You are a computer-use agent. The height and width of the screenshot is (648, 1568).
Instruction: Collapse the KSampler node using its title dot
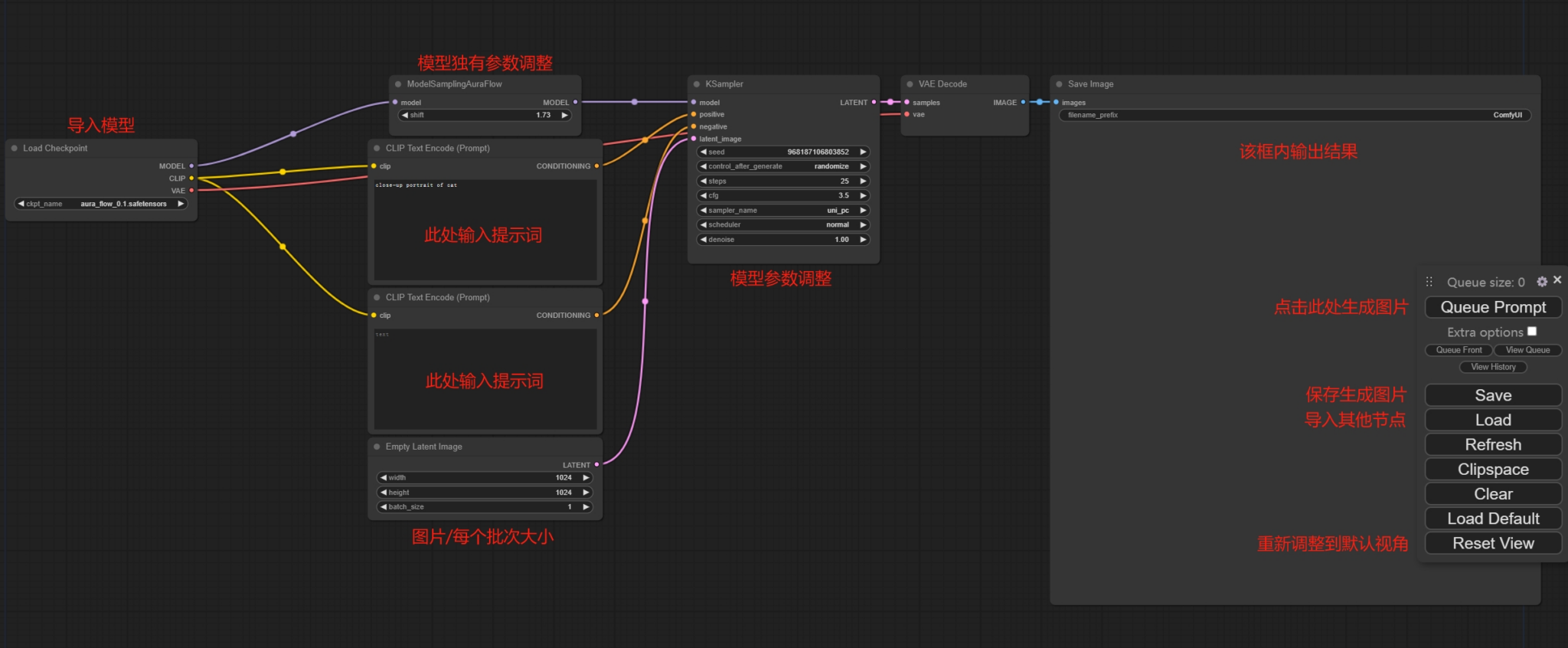(x=696, y=84)
